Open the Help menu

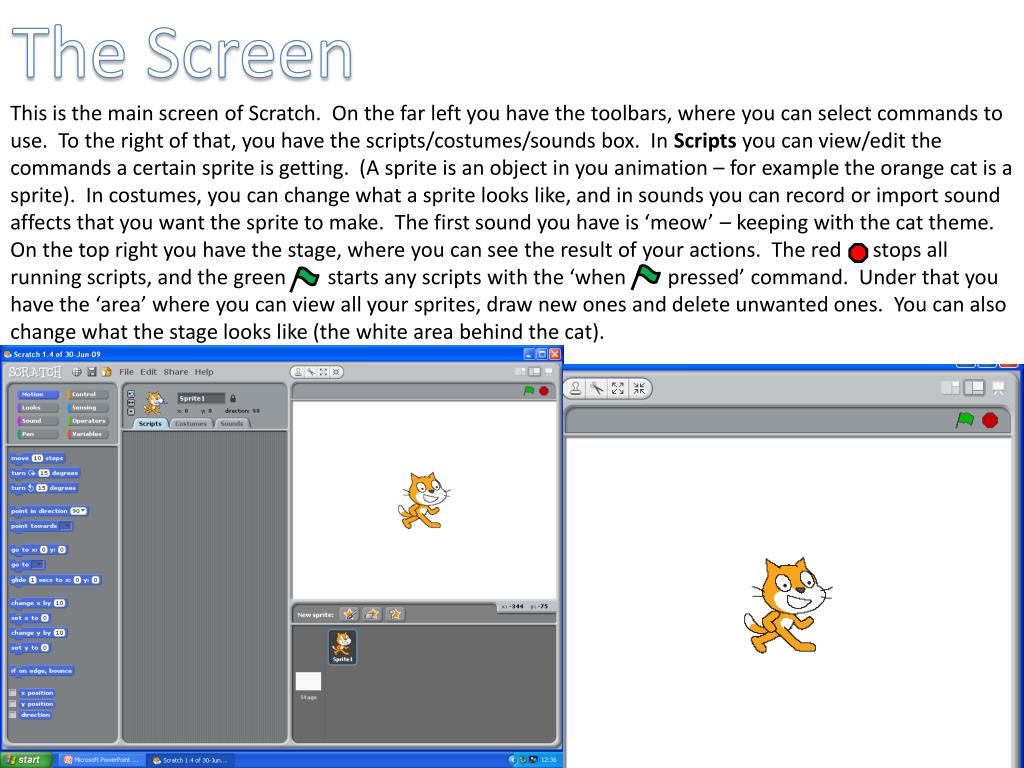[x=204, y=372]
